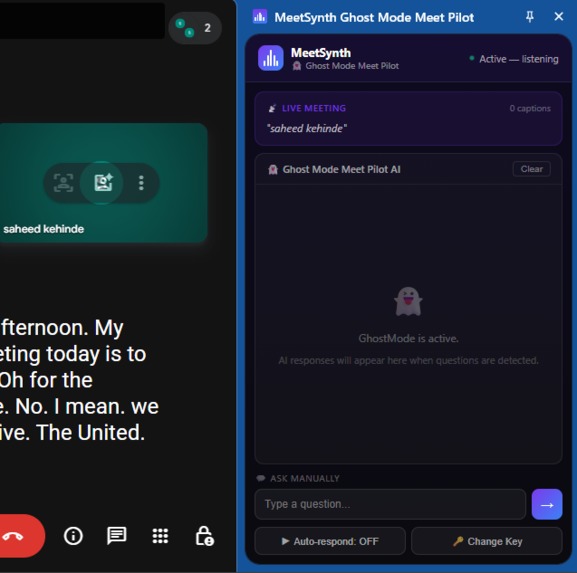Click saheed kehinde name on video tile
The height and width of the screenshot is (573, 577).
[43, 229]
